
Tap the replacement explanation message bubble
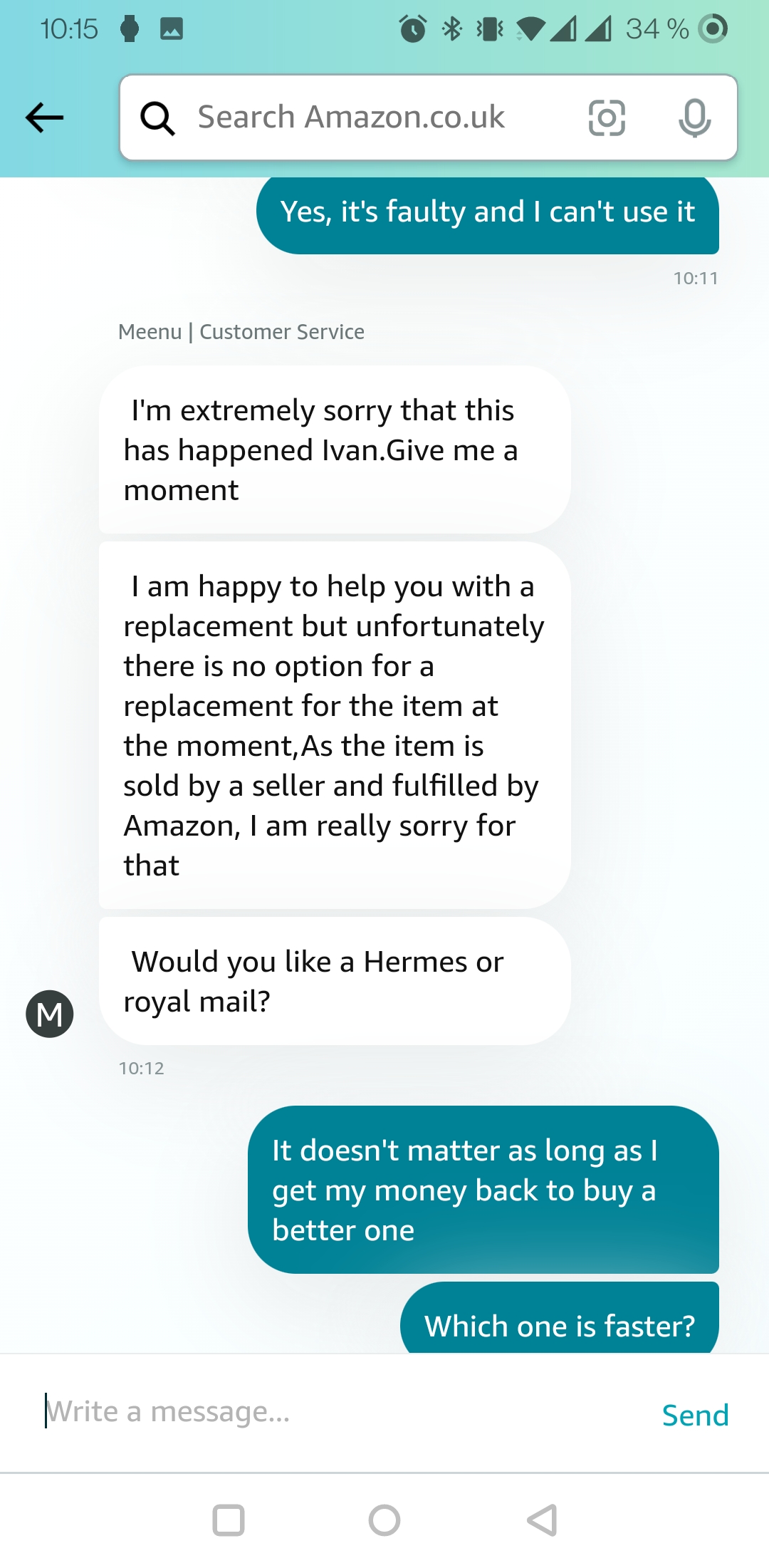point(335,725)
